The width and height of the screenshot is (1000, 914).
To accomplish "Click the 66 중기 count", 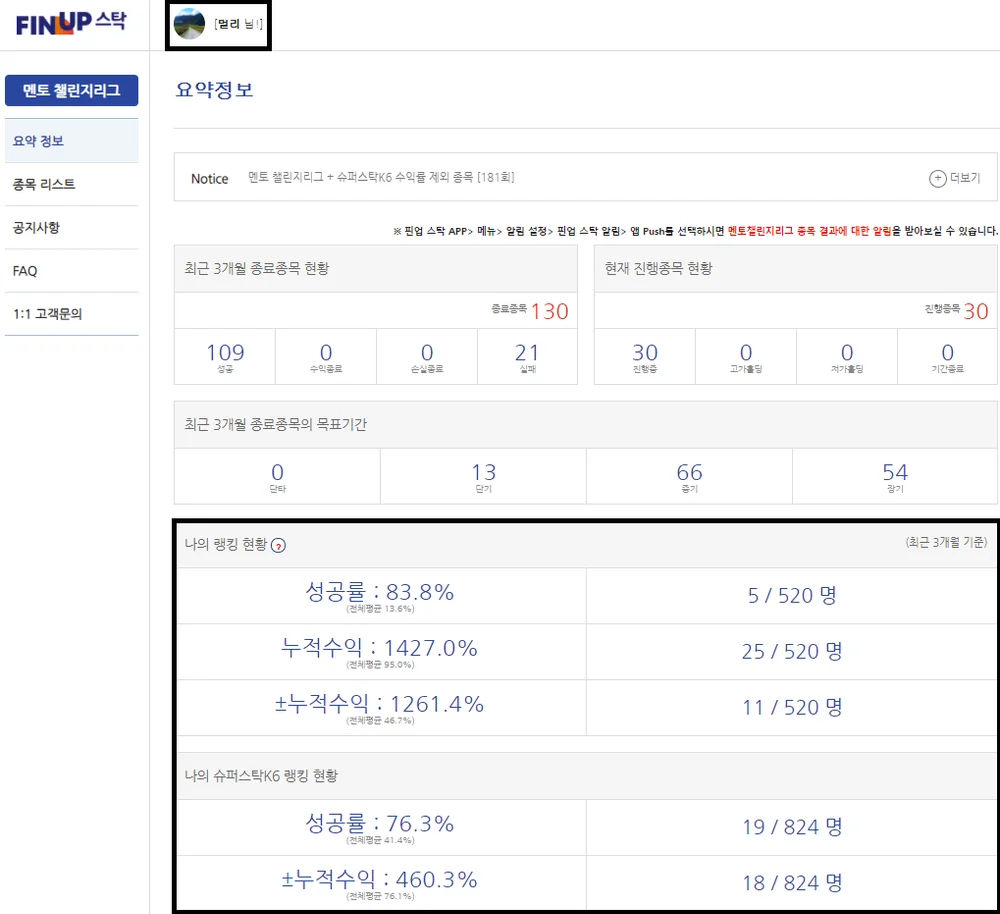I will (689, 475).
